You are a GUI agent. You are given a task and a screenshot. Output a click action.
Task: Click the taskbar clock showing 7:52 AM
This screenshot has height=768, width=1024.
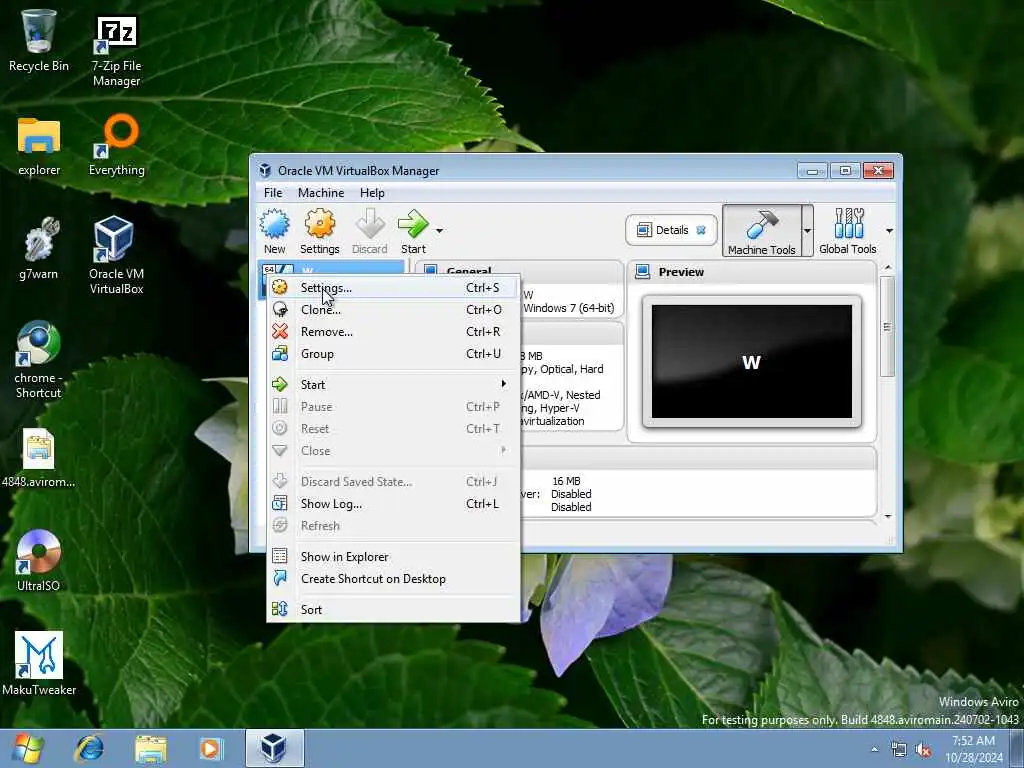[x=974, y=749]
